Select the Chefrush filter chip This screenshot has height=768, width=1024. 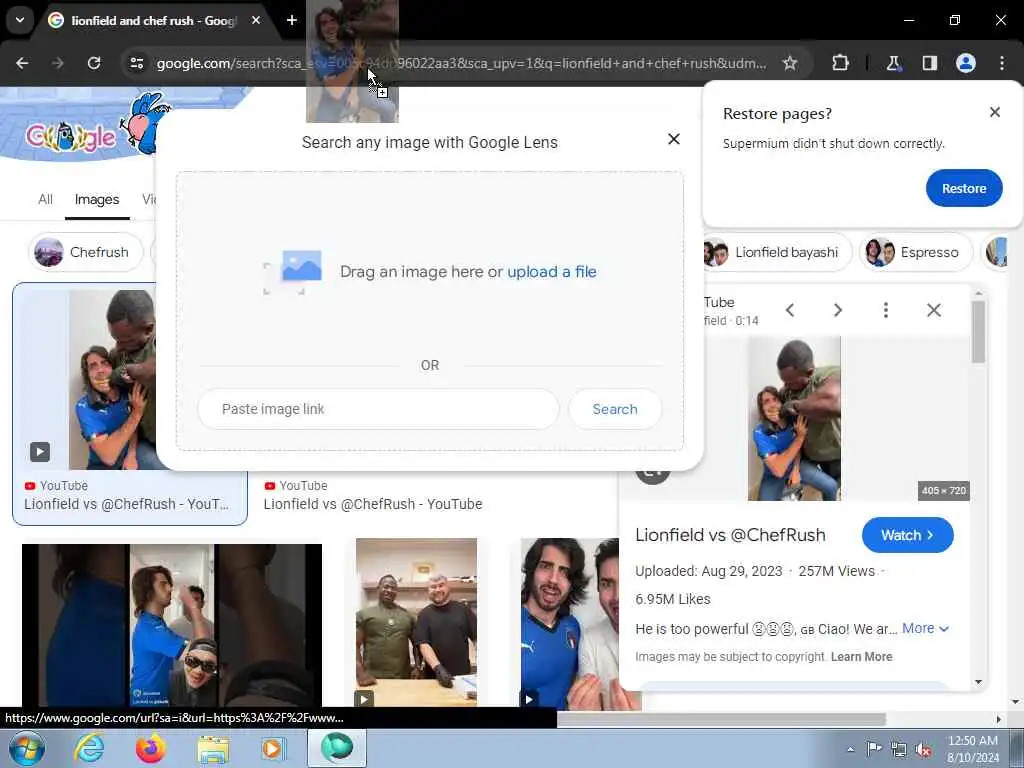click(86, 252)
